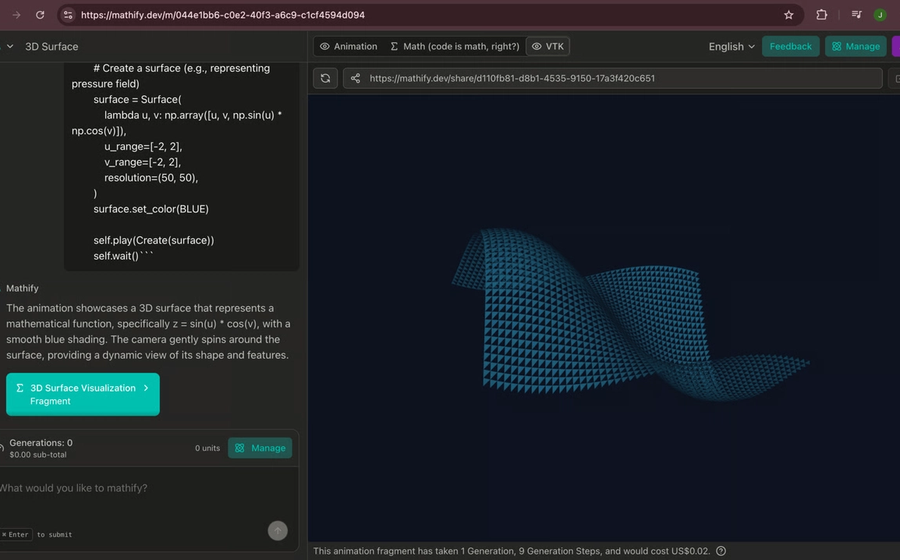Click the 3D Surface title
Viewport: 900px width, 560px height.
pos(52,46)
